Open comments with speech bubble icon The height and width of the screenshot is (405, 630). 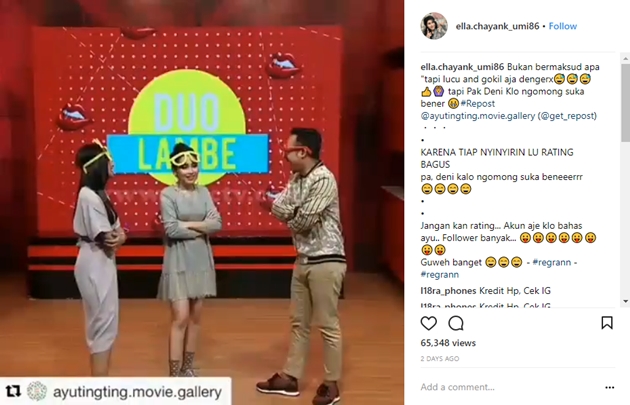point(456,323)
